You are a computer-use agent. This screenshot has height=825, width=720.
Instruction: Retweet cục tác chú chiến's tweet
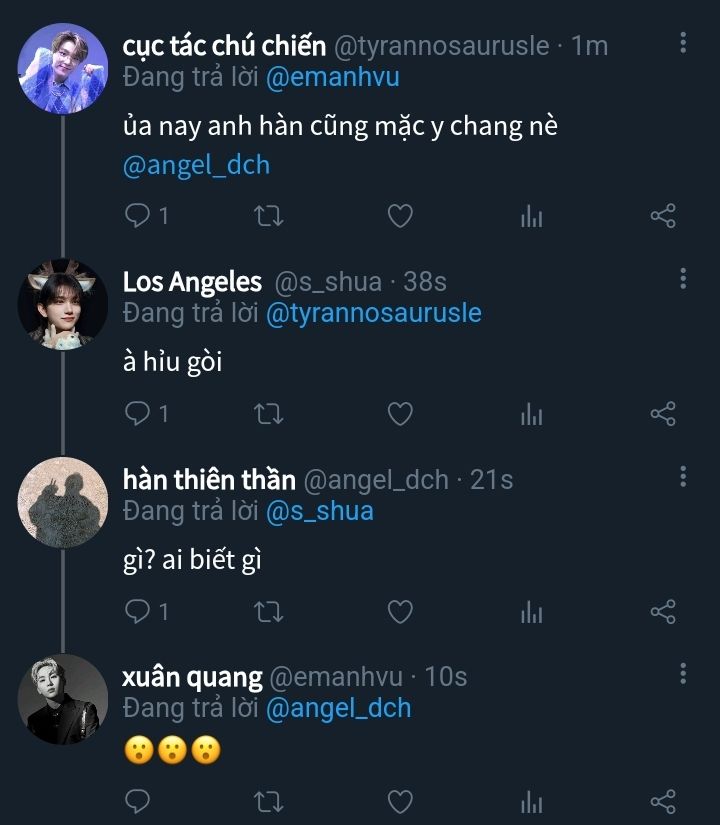tap(269, 216)
